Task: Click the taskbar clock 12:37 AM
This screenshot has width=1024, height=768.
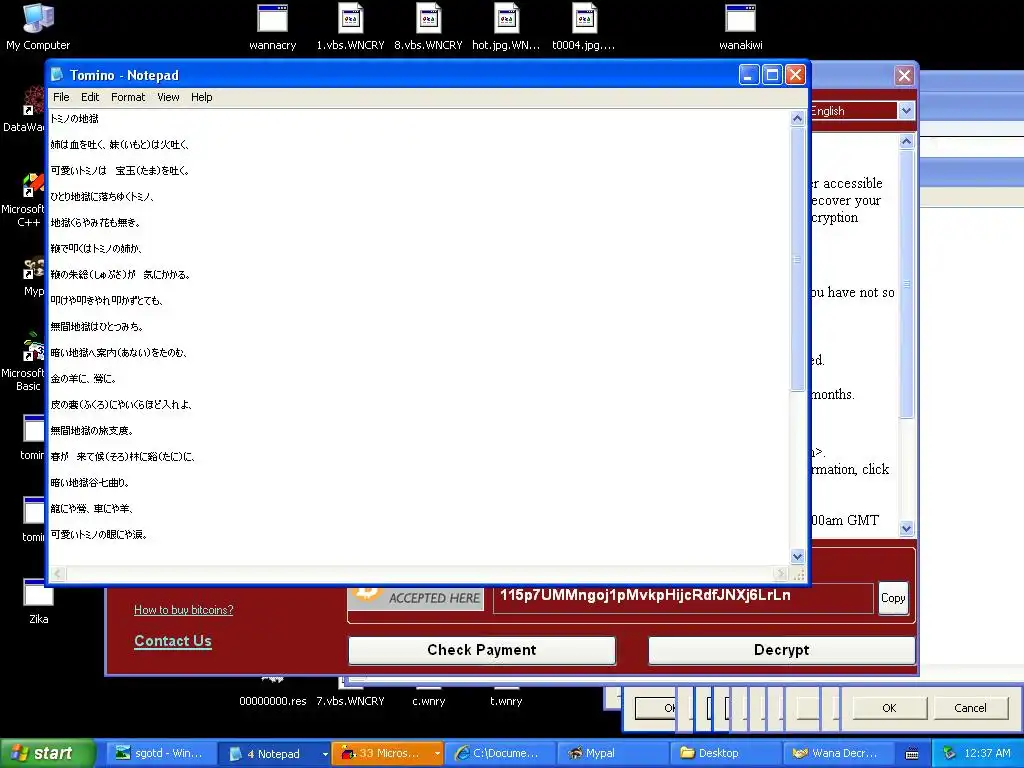Action: (987, 754)
